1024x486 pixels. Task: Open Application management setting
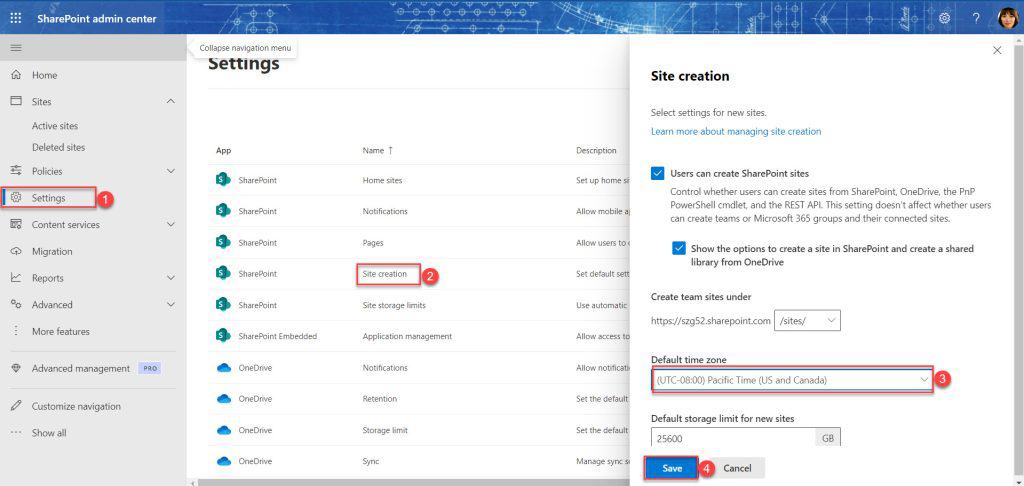(407, 336)
